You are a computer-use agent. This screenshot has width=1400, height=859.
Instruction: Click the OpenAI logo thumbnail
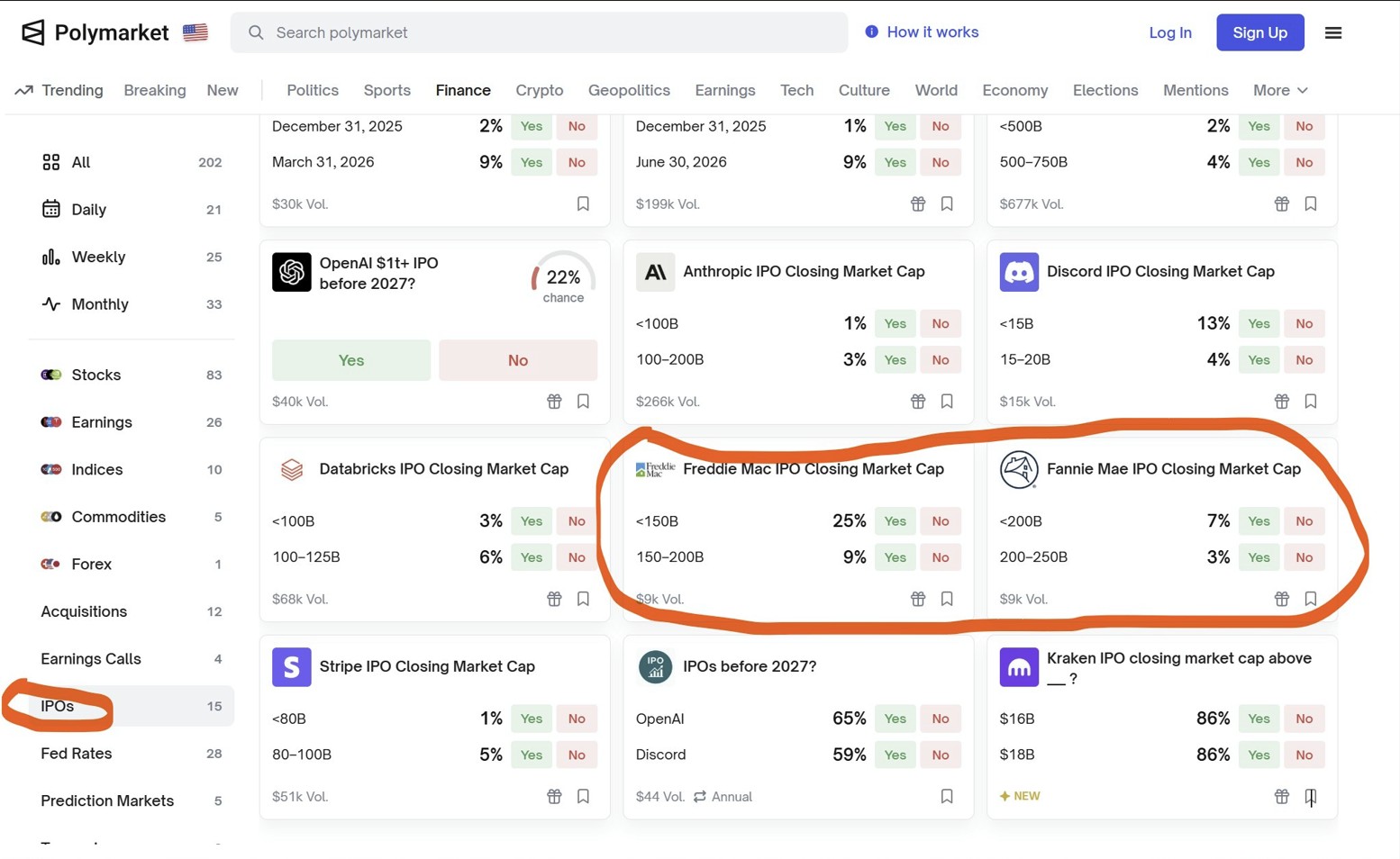(292, 272)
